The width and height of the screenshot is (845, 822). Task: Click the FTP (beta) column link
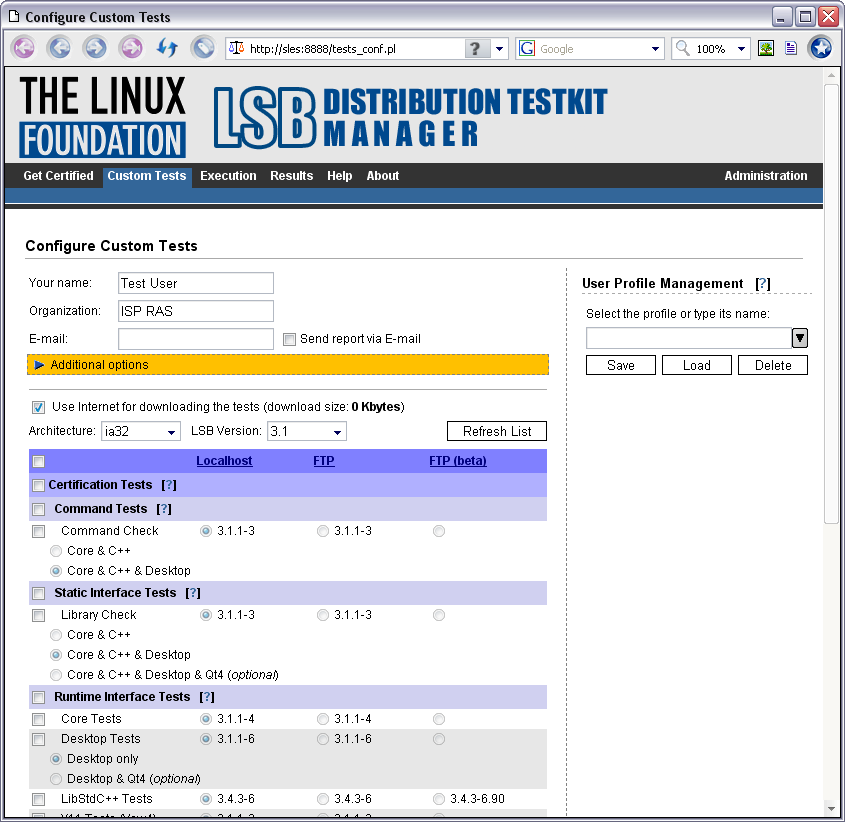458,461
